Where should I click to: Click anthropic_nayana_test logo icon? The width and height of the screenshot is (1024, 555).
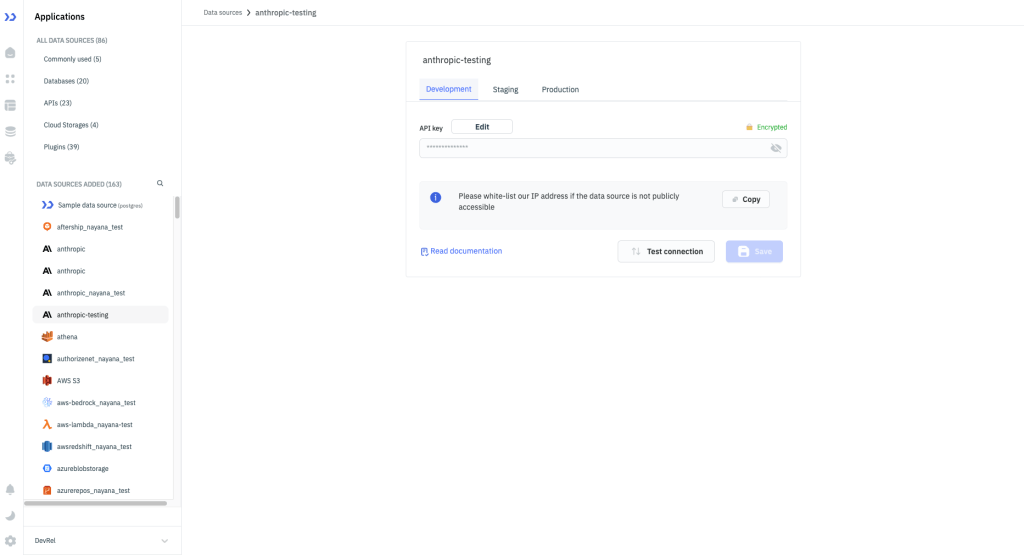47,293
